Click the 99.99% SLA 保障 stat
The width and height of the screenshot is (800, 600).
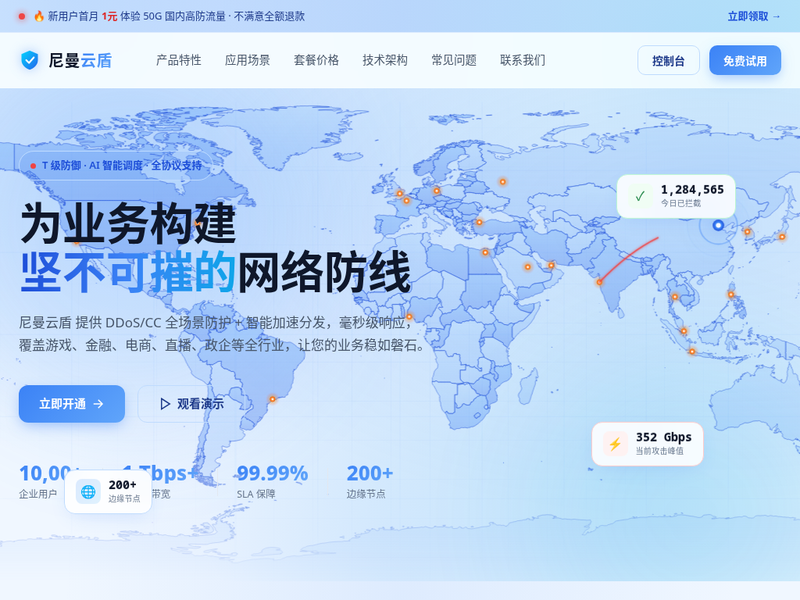pyautogui.click(x=272, y=481)
